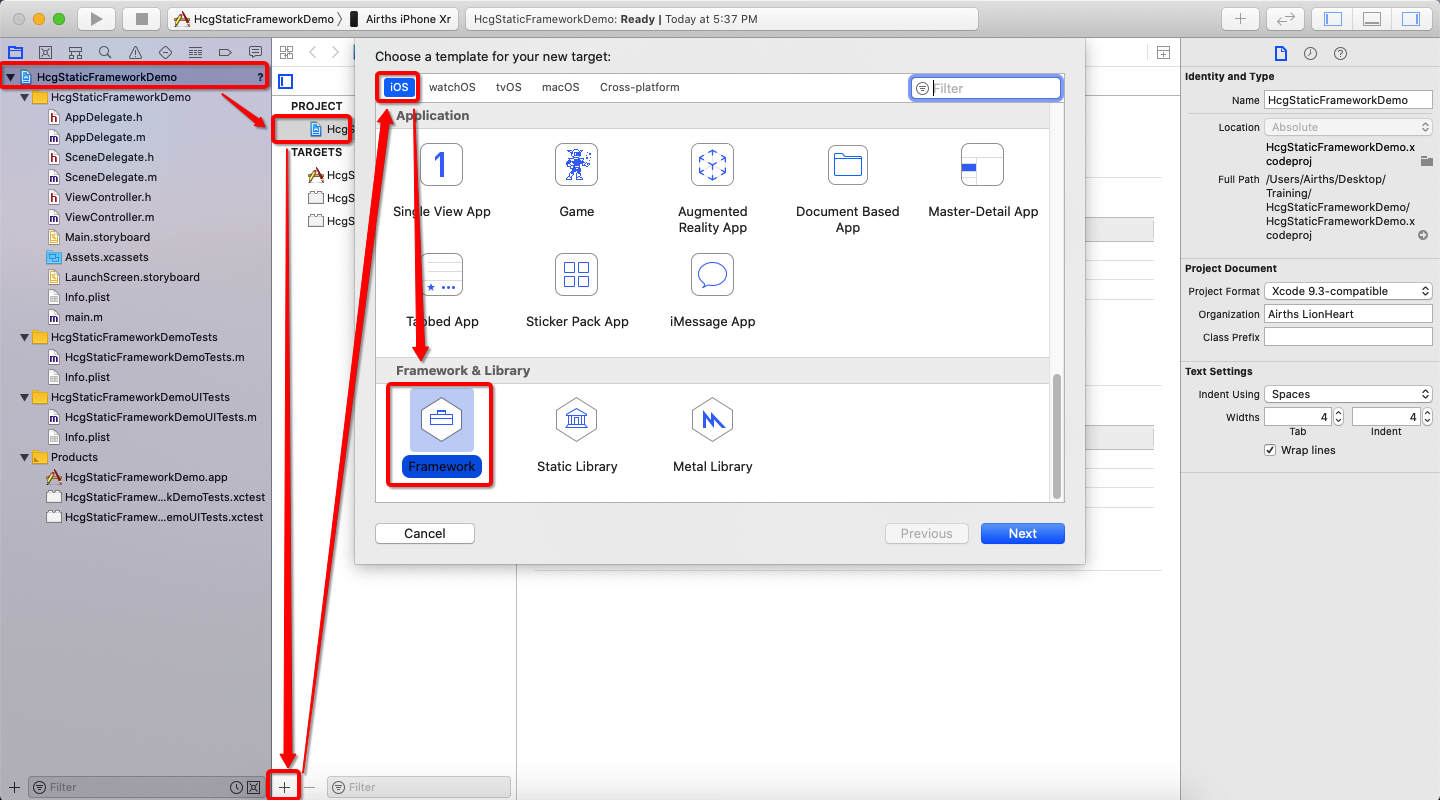Open the Indent Using dropdown
Viewport: 1440px width, 800px height.
(1348, 393)
